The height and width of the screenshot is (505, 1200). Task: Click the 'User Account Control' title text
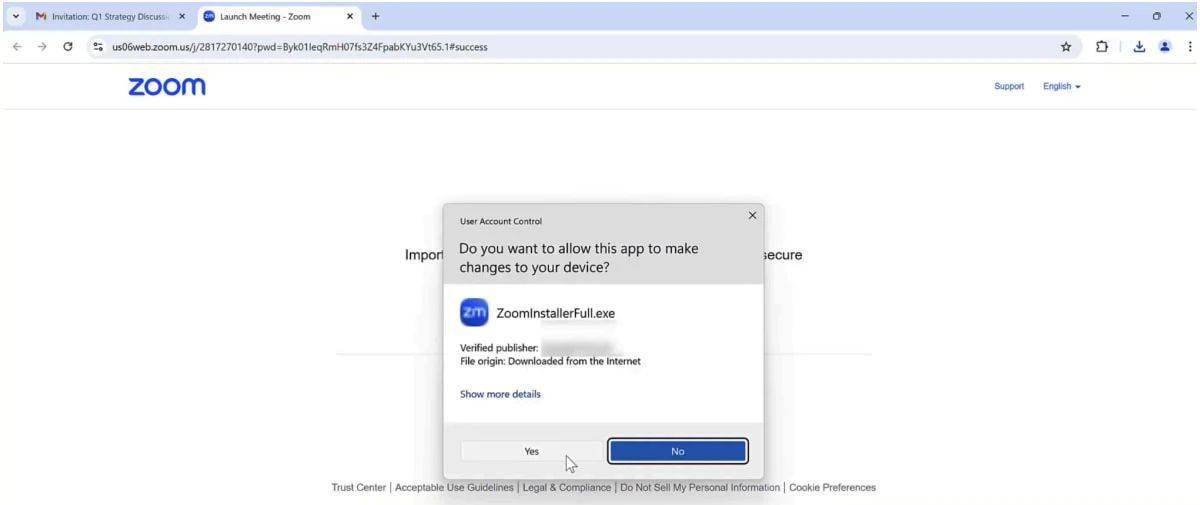coord(501,221)
